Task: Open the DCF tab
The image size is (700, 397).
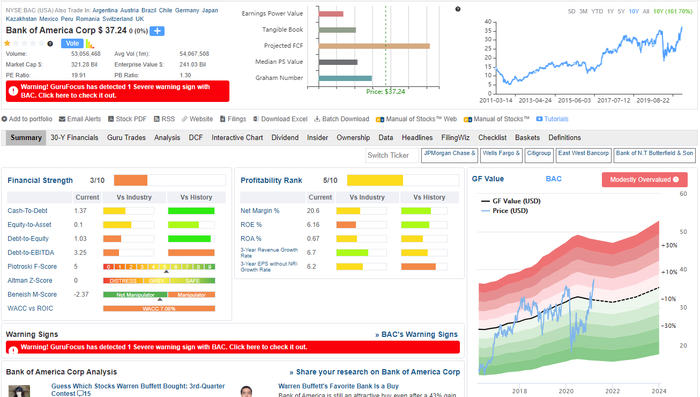Action: (196, 138)
